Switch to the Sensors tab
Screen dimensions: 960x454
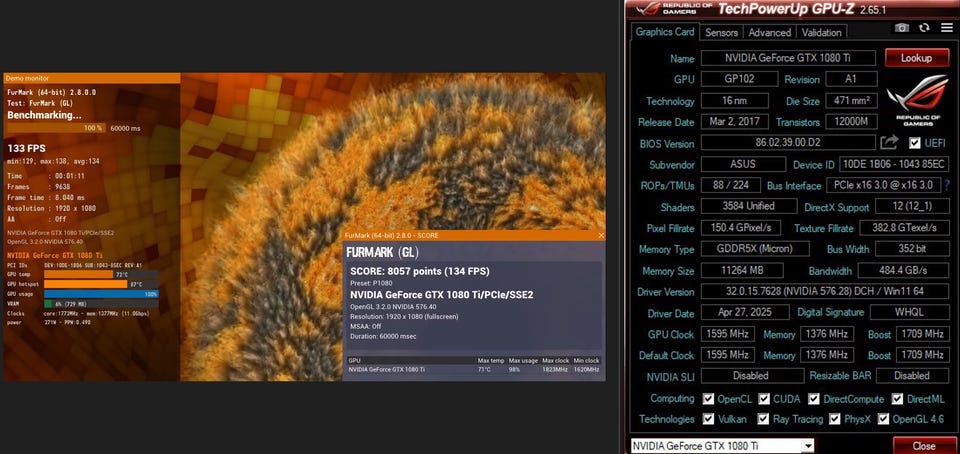click(722, 32)
